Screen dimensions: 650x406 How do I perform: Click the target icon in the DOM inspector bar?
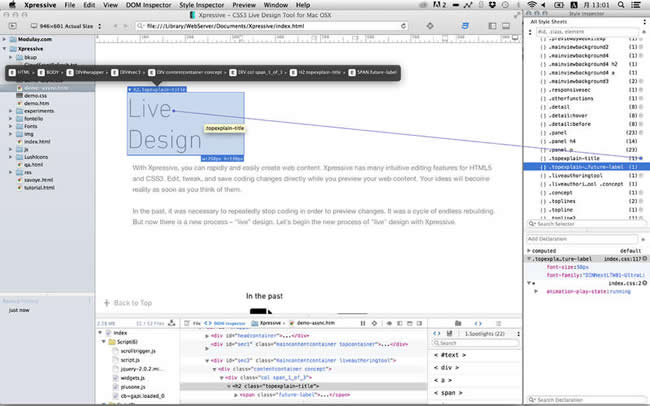[x=374, y=323]
